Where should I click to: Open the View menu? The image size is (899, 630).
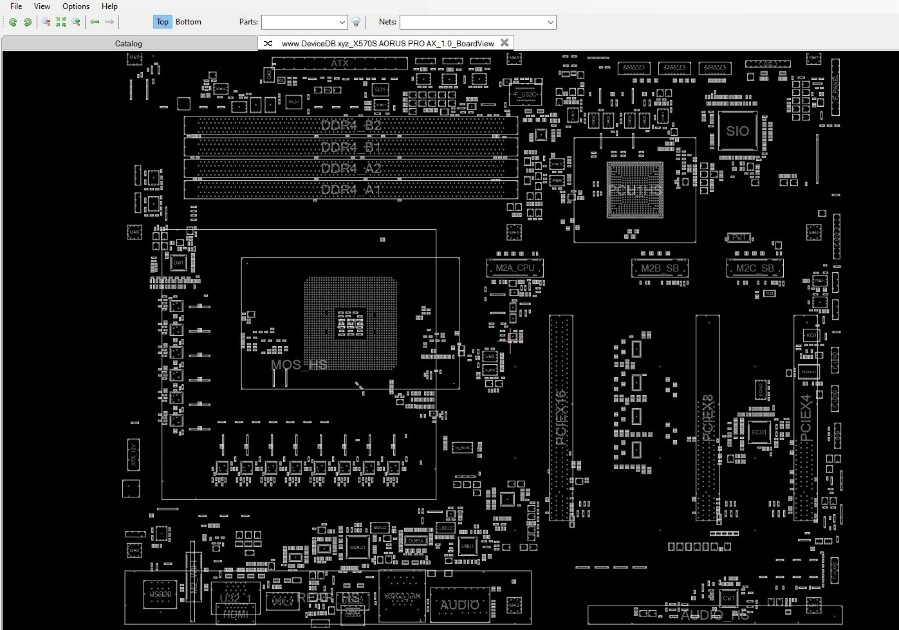pyautogui.click(x=42, y=6)
